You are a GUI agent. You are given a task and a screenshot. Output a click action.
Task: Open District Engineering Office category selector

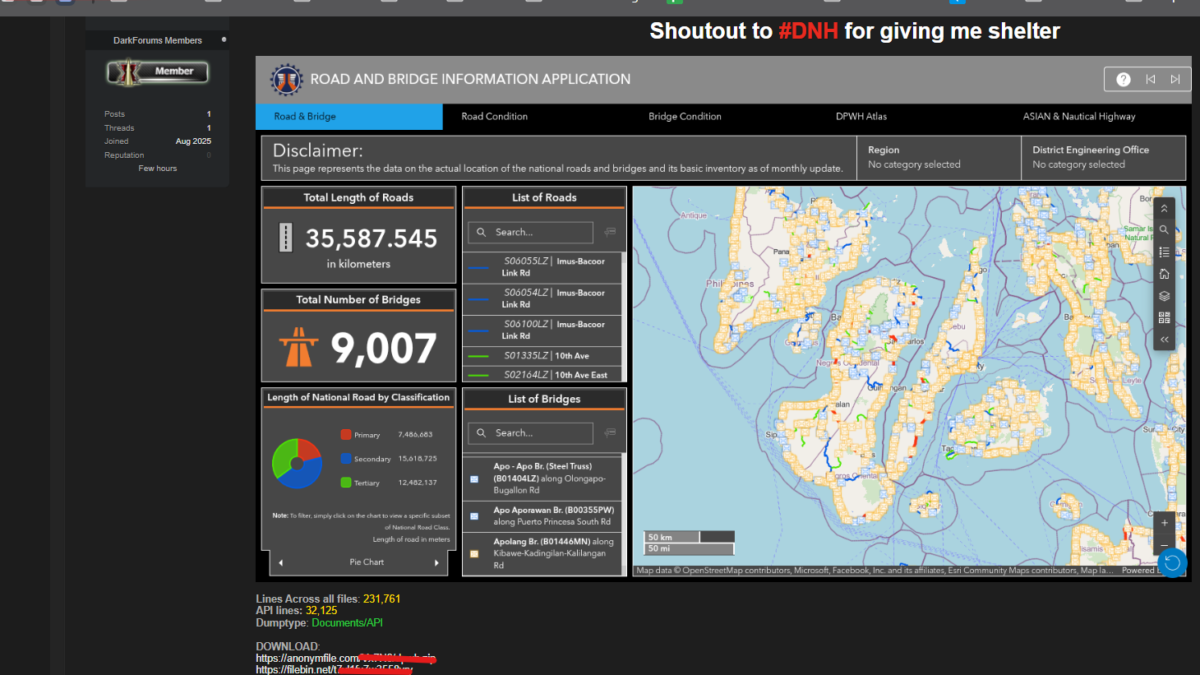click(1102, 158)
